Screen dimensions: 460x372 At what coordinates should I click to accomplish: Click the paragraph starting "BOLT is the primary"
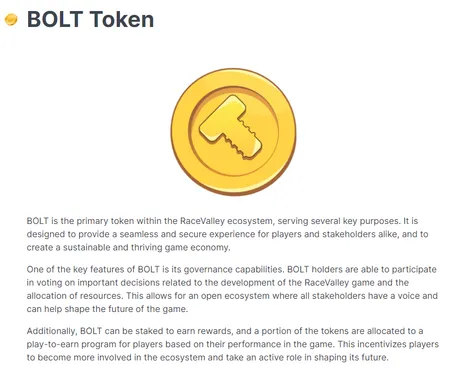tap(227, 234)
